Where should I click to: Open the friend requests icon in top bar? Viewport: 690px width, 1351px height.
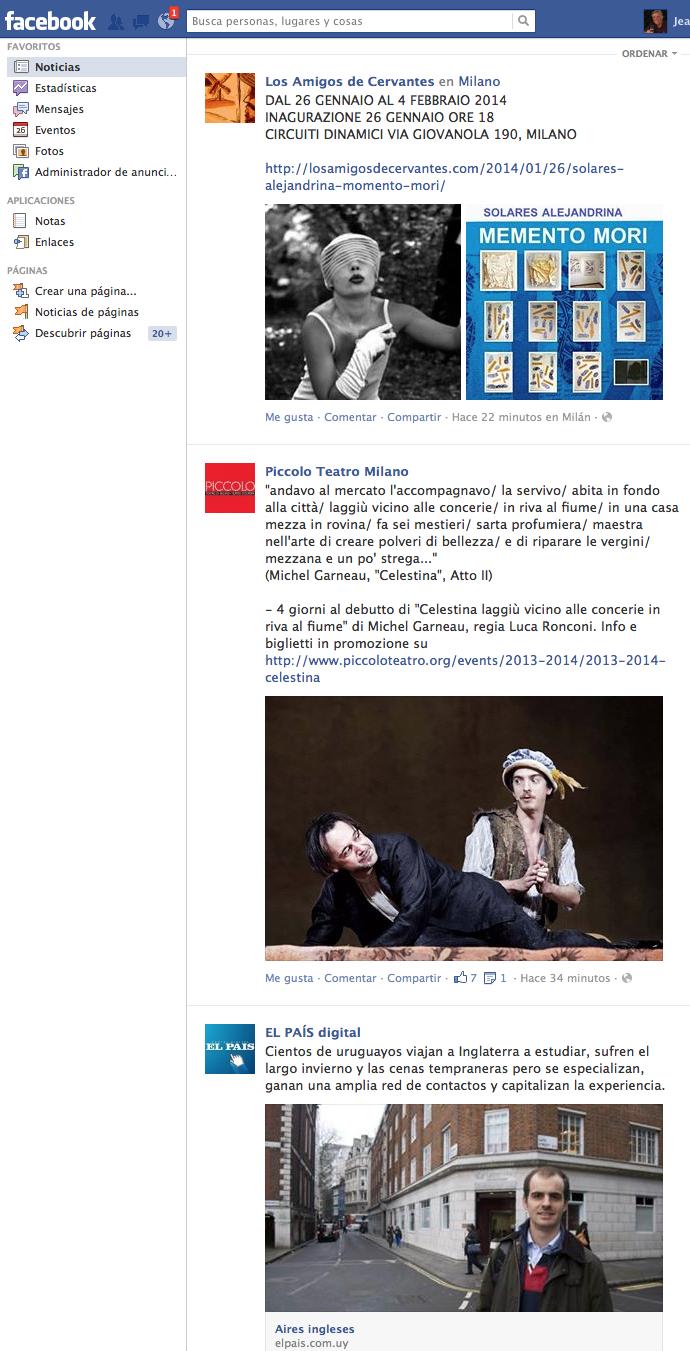[x=116, y=21]
